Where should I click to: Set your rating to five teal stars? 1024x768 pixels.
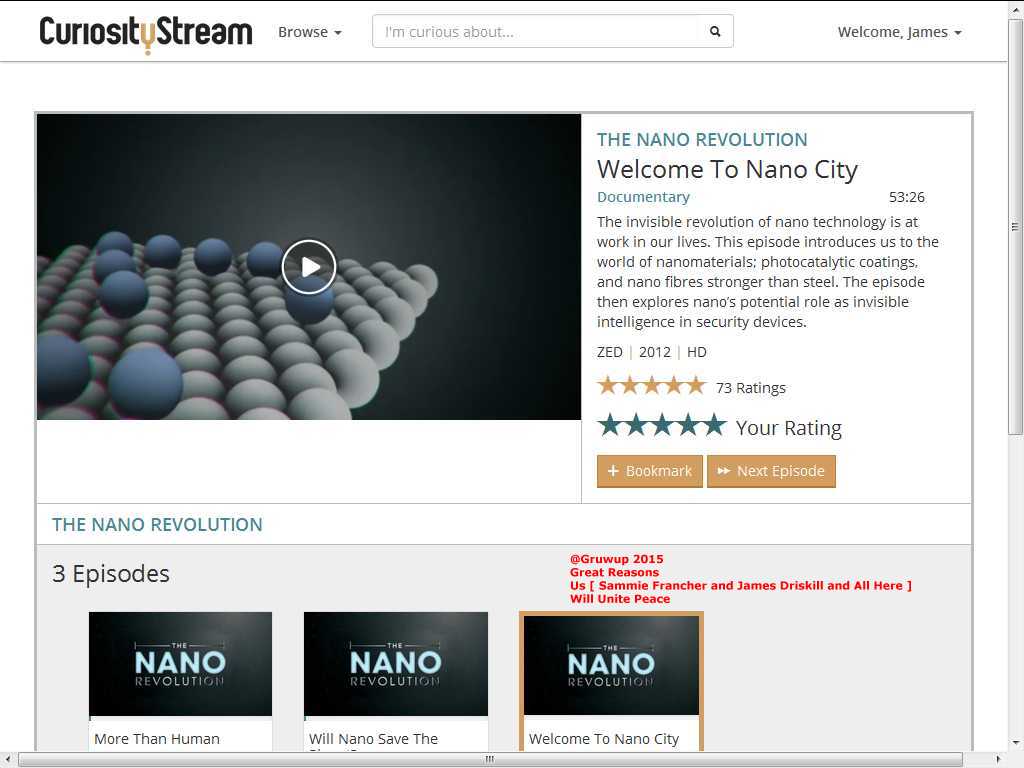715,425
